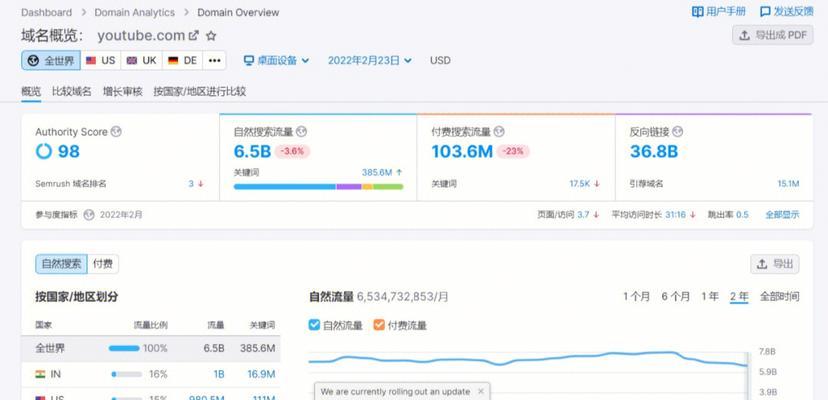Viewport: 828px width, 400px height.
Task: Open the 概览 tab
Action: click(31, 91)
